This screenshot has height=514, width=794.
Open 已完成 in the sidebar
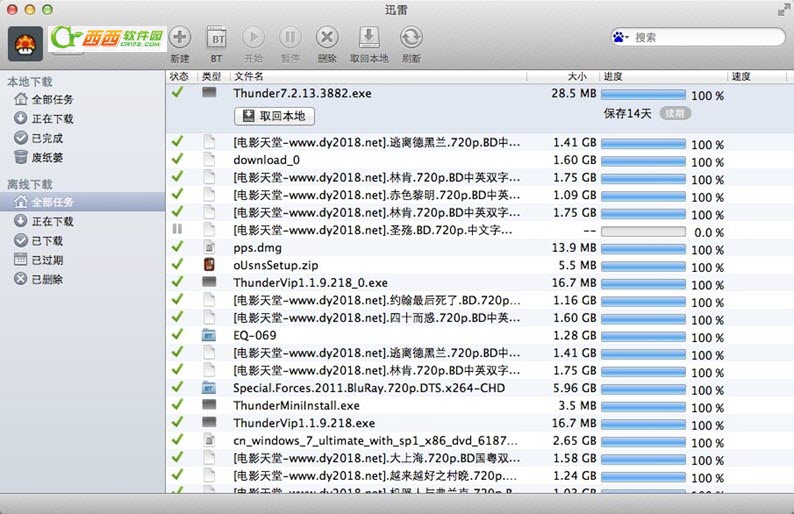pos(38,138)
